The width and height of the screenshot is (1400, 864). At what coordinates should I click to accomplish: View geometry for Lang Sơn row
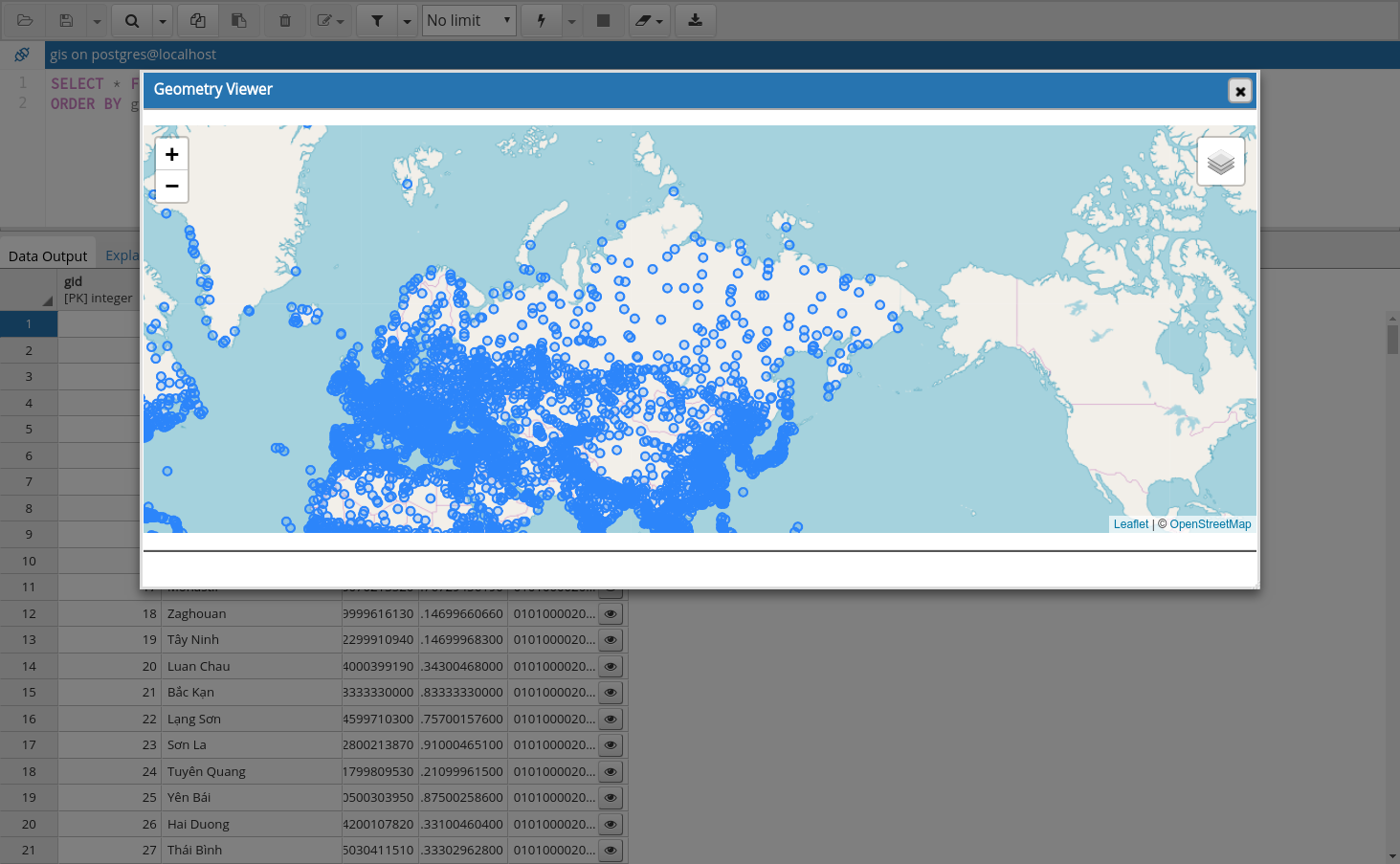[x=610, y=720]
